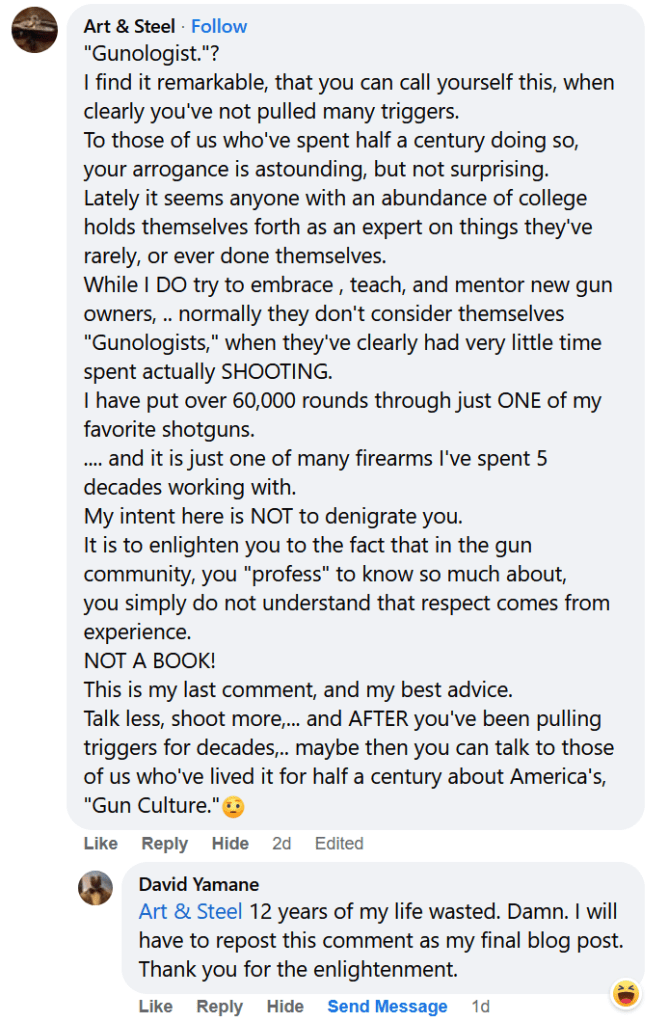Open David Yamane's profile avatar
The width and height of the screenshot is (668, 1022).
pyautogui.click(x=95, y=888)
